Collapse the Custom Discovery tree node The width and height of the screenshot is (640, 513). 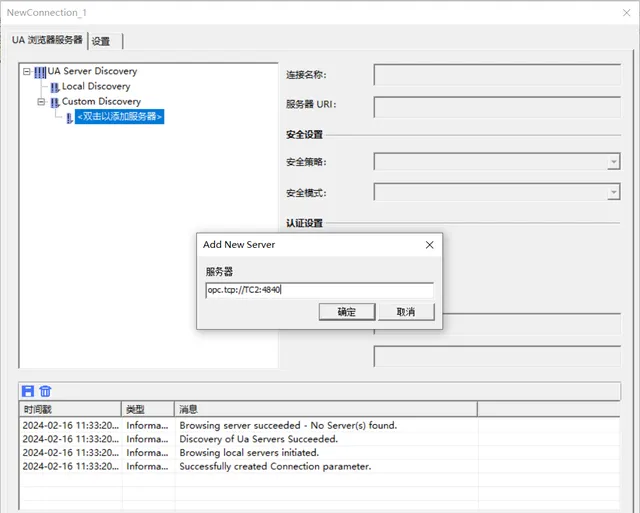click(x=41, y=102)
